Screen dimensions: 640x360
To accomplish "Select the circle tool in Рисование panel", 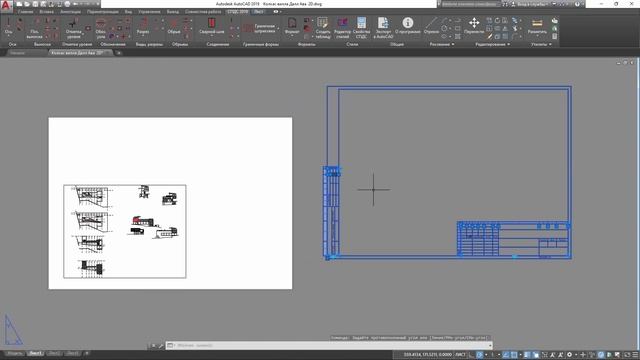I will pyautogui.click(x=444, y=28).
